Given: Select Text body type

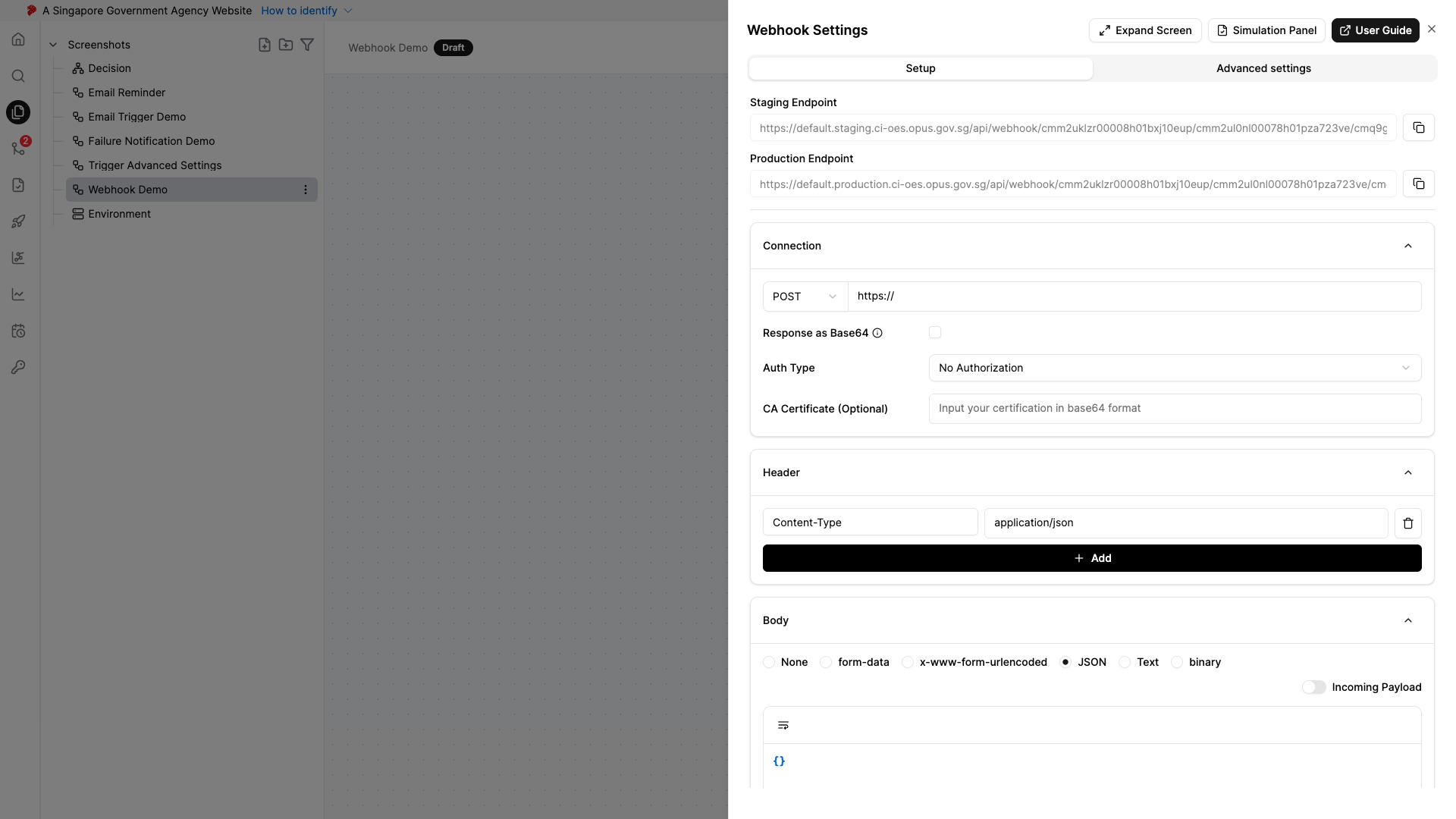Looking at the screenshot, I should click(1125, 662).
